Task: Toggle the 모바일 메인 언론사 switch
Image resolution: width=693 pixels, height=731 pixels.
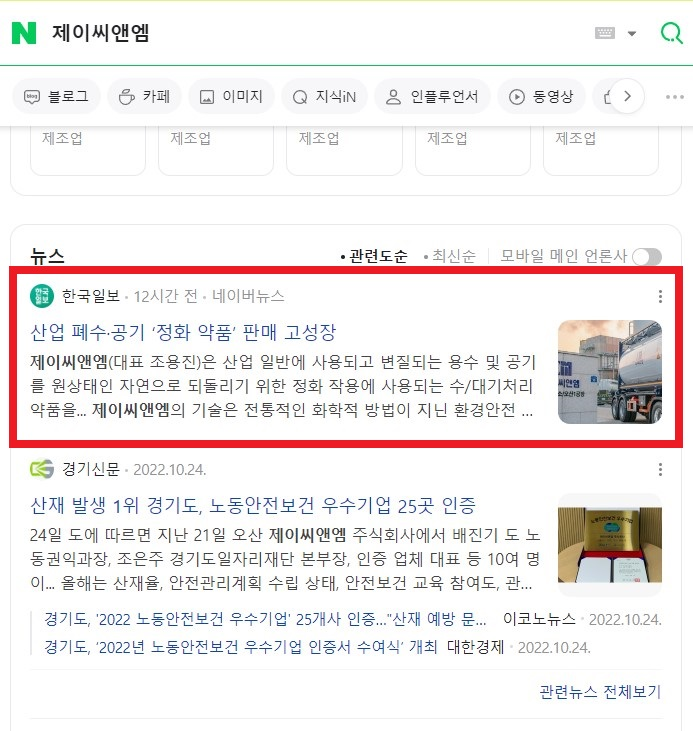Action: click(647, 256)
